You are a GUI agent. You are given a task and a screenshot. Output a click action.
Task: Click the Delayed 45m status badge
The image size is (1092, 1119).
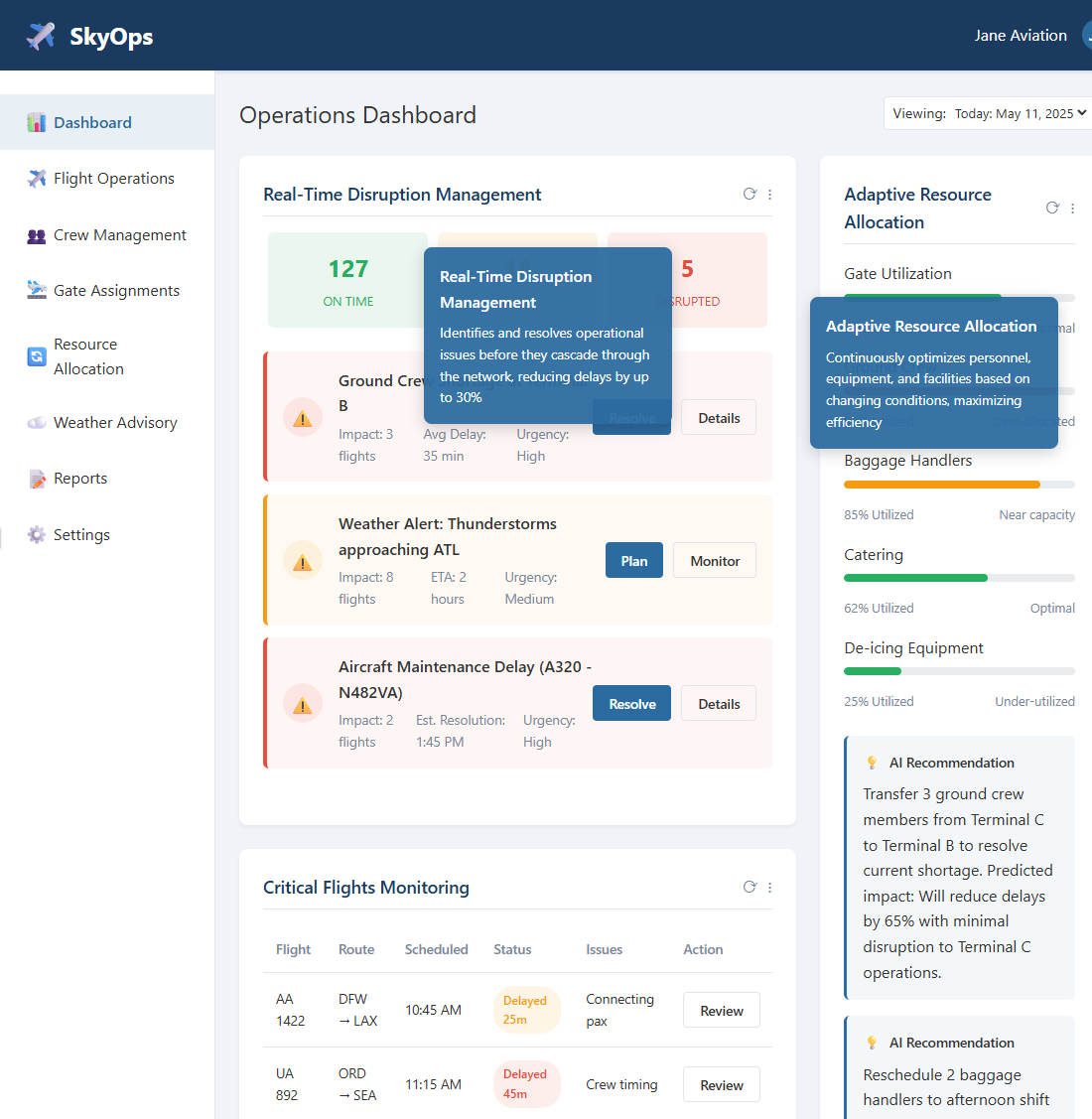tap(527, 1084)
